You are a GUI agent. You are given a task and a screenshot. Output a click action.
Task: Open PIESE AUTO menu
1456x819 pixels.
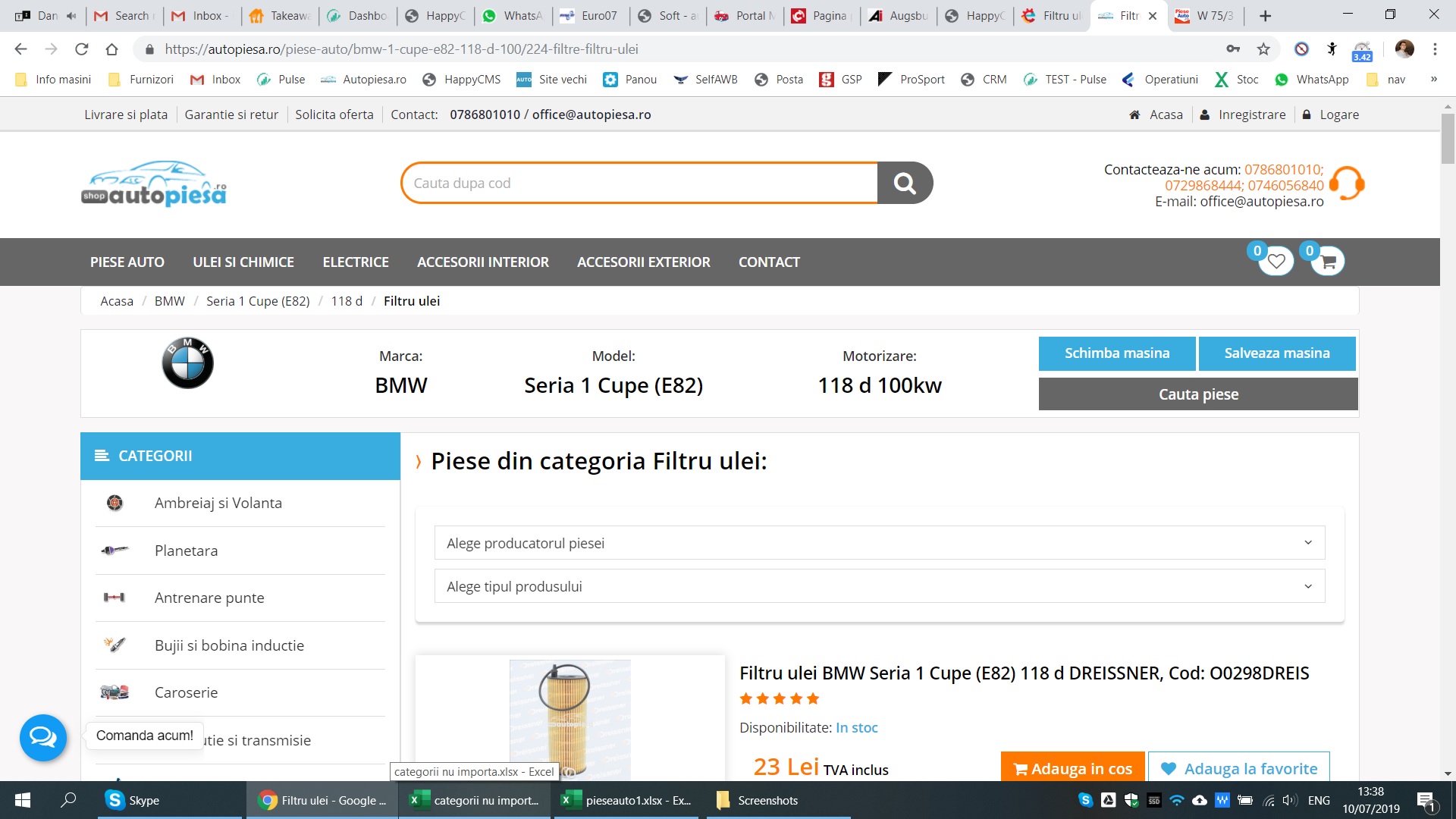point(127,262)
